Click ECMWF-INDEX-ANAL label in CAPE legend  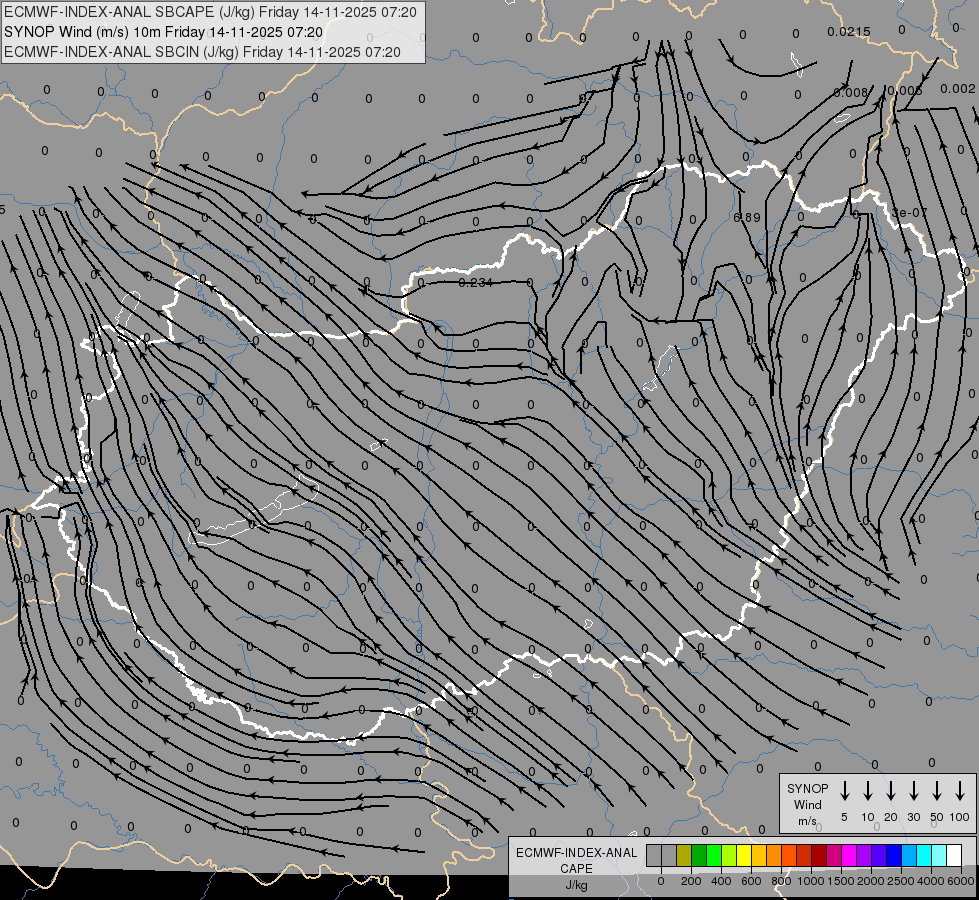pyautogui.click(x=576, y=853)
